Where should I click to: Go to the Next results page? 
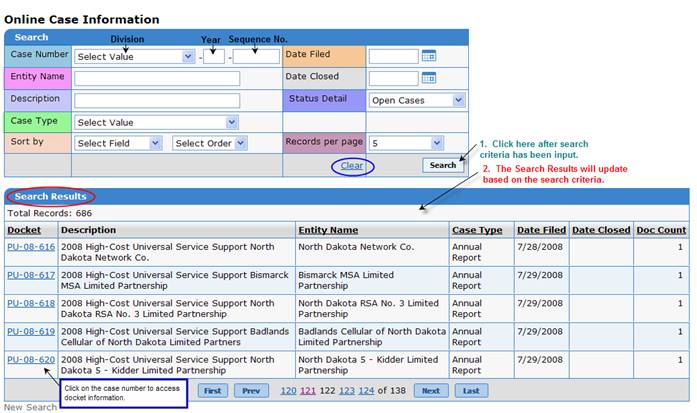[431, 391]
